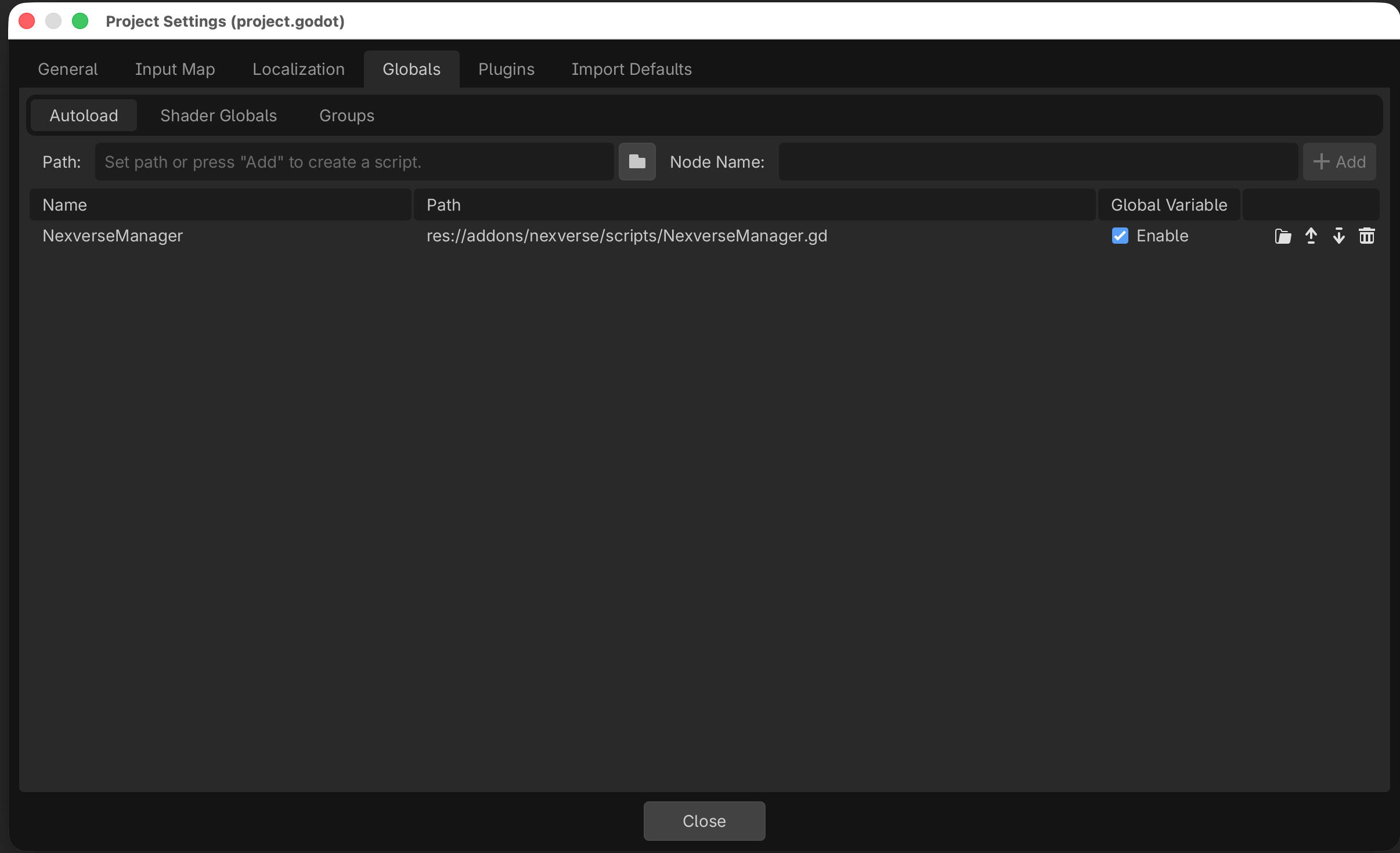Screen dimensions: 1400x853
Task: Select the NexverseManager autoload row
Action: [113, 236]
